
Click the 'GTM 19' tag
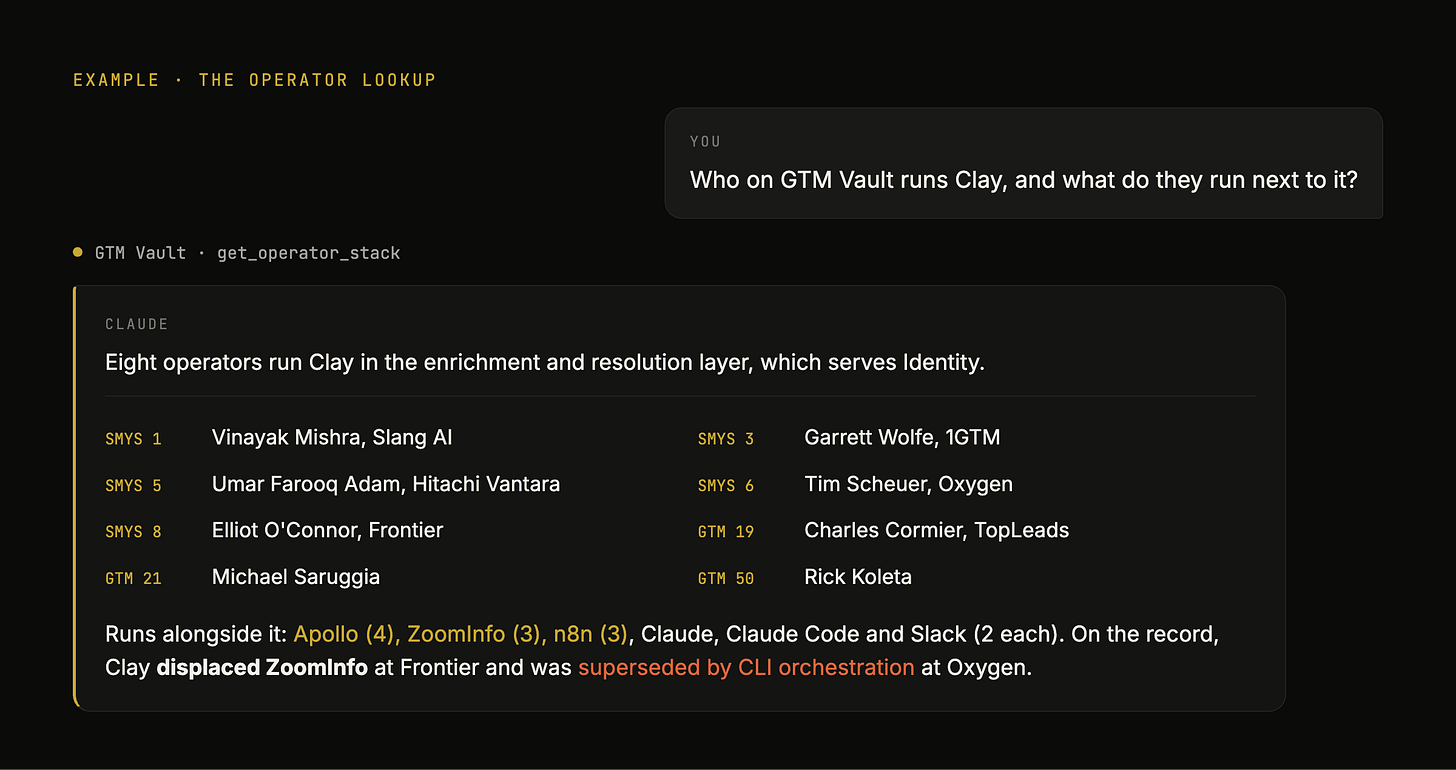coord(726,532)
